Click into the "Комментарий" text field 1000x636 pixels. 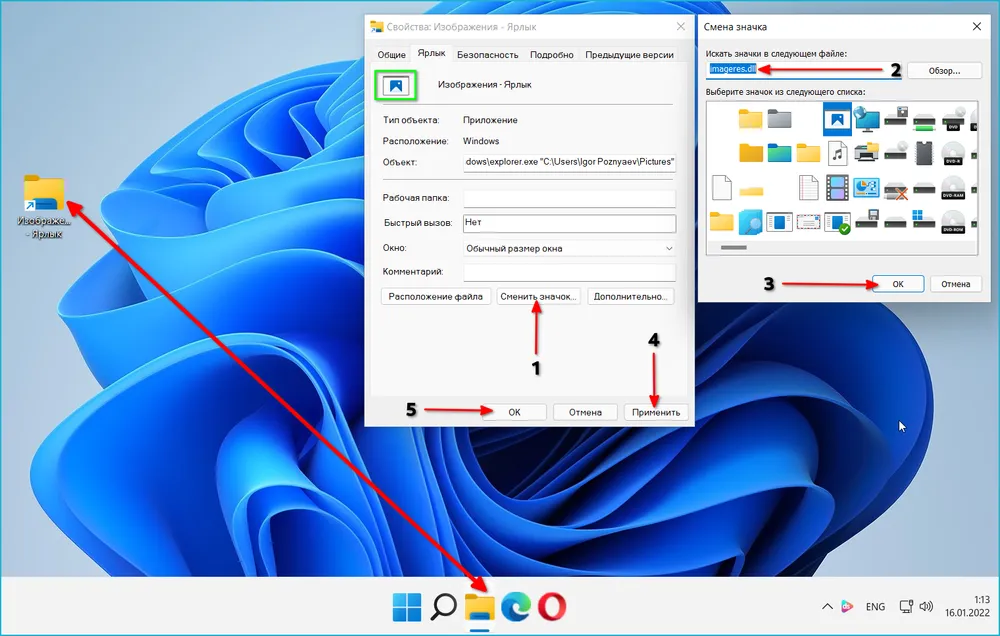point(570,272)
